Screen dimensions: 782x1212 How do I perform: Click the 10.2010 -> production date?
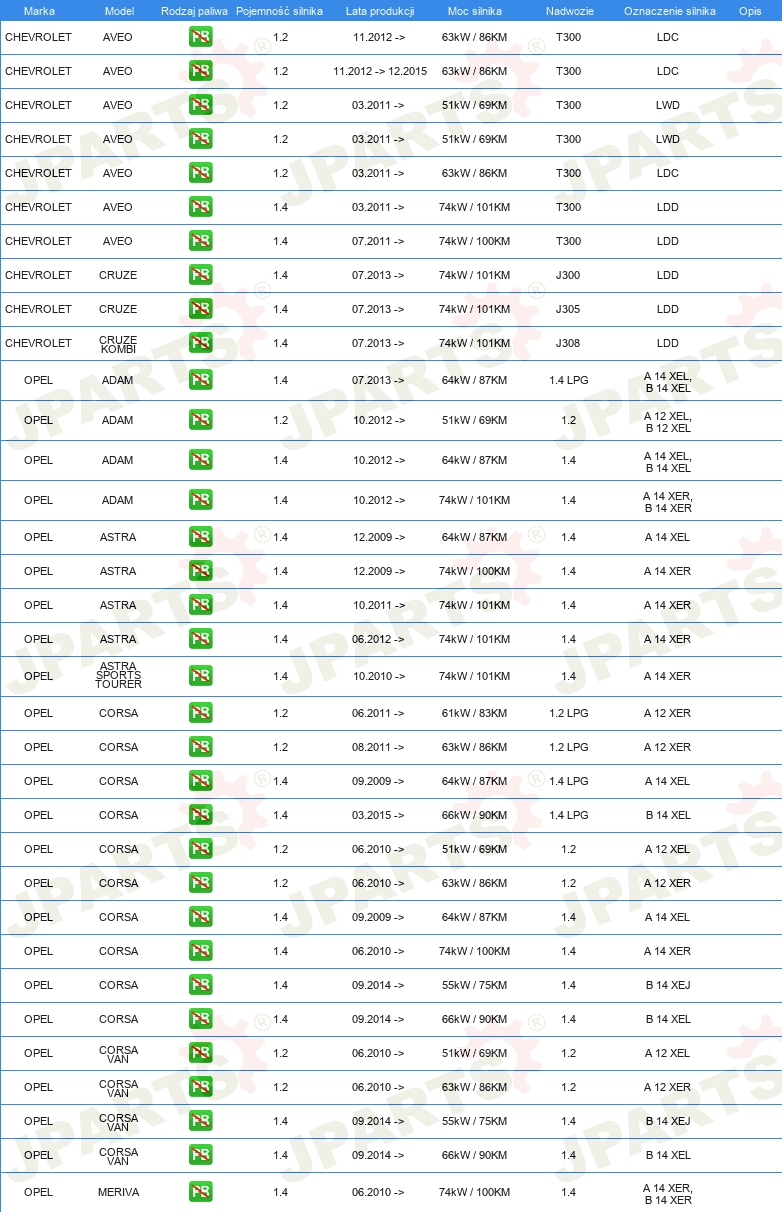tap(379, 676)
